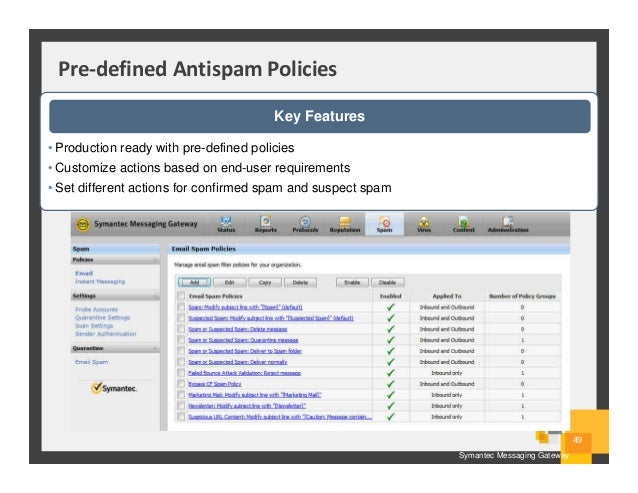The image size is (638, 493).
Task: Collapse the Settings sidebar section
Action: (155, 296)
